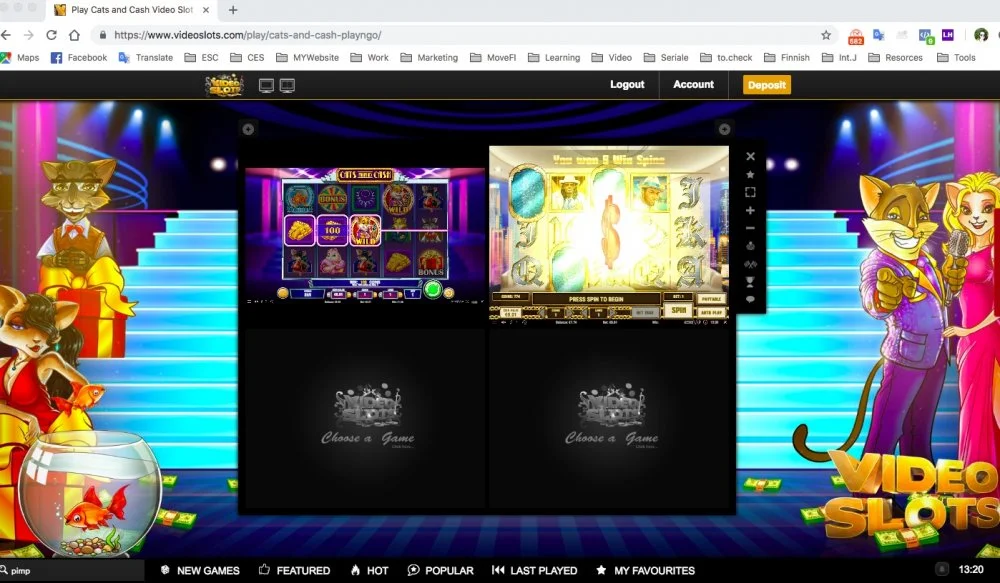Expand the Tools bookmarks folder
The image size is (1000, 583).
956,57
